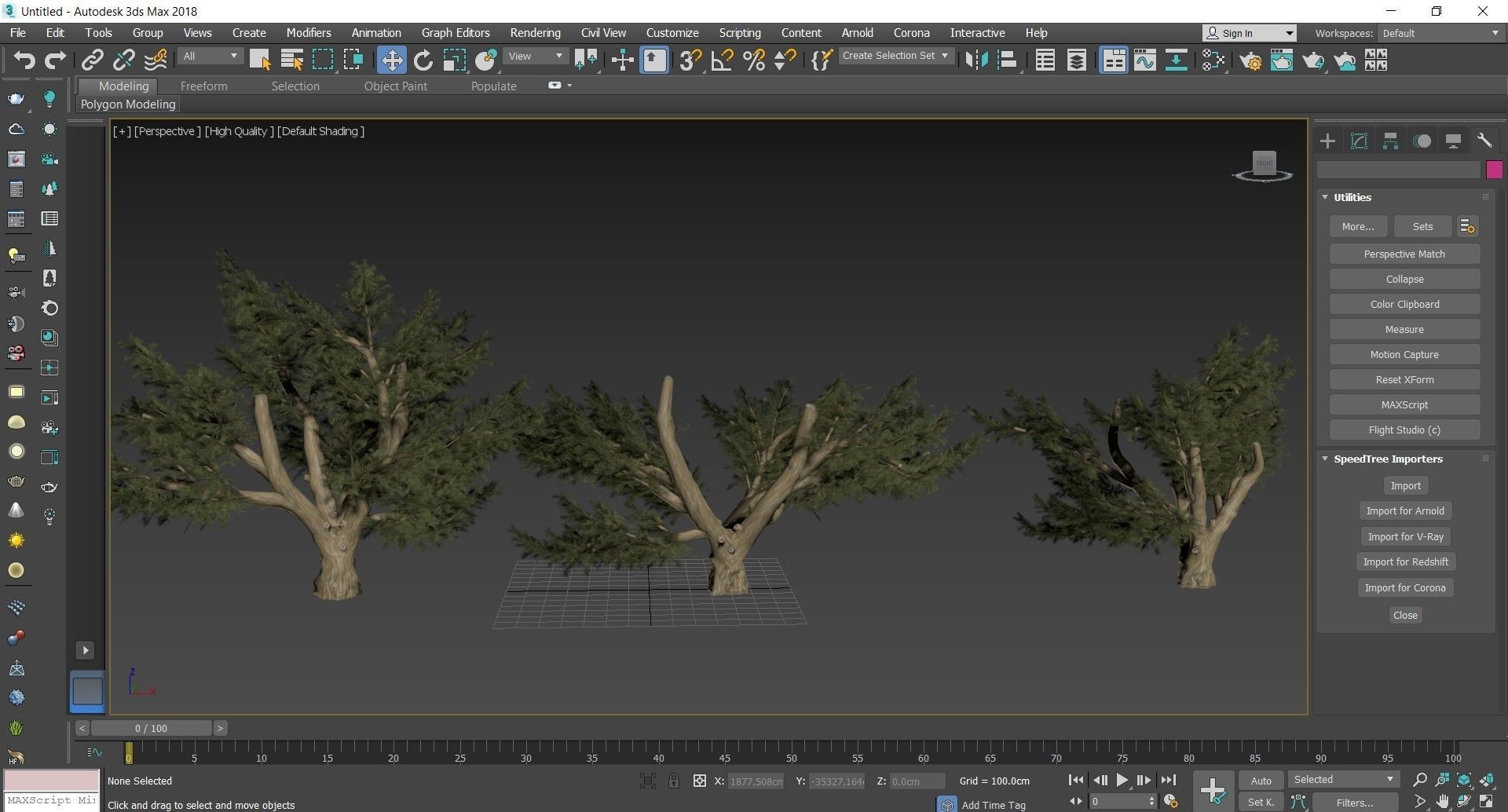The image size is (1508, 812).
Task: Click Import for V-Ray button
Action: [x=1405, y=536]
